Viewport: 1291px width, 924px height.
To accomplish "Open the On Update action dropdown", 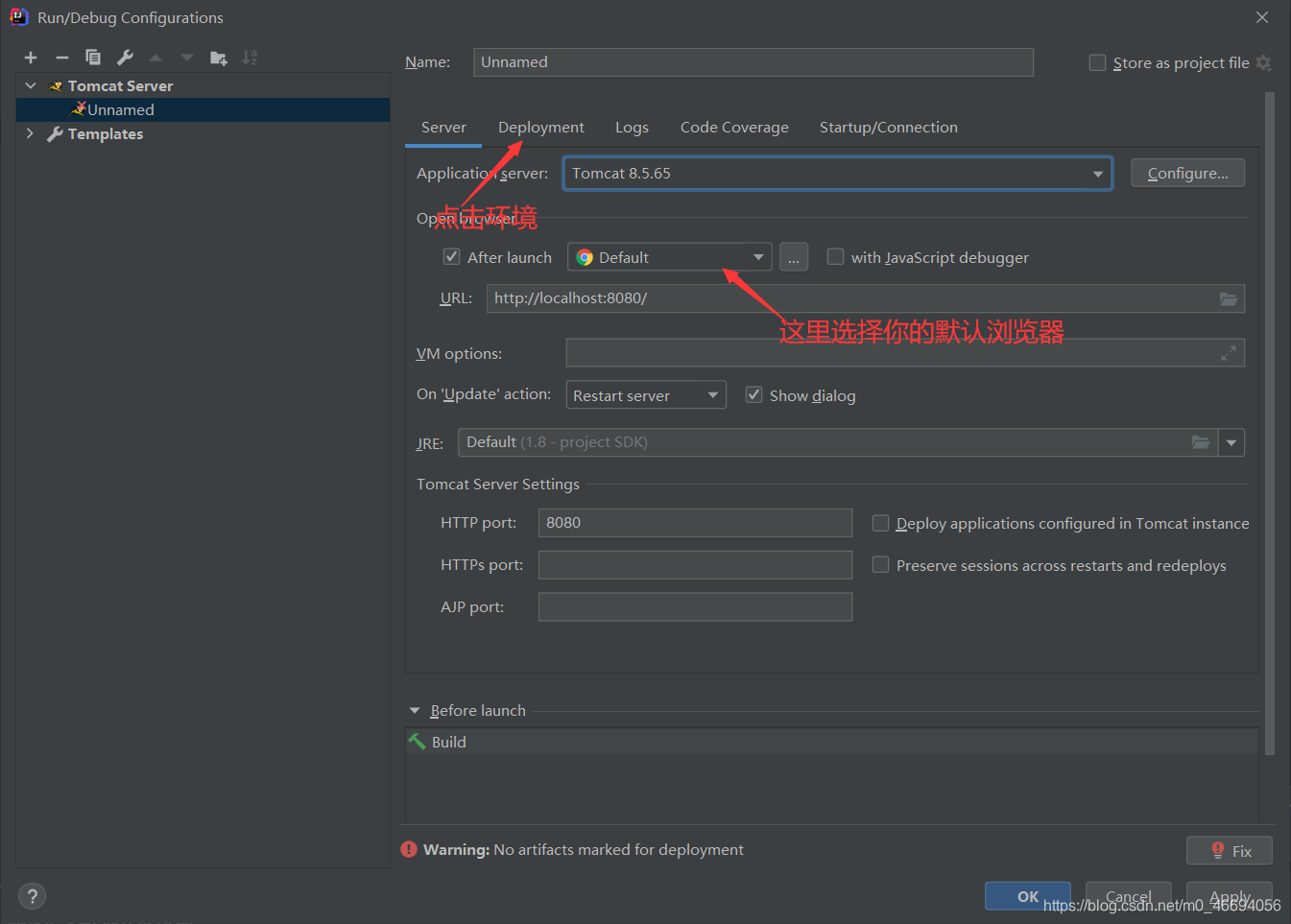I will coord(646,395).
